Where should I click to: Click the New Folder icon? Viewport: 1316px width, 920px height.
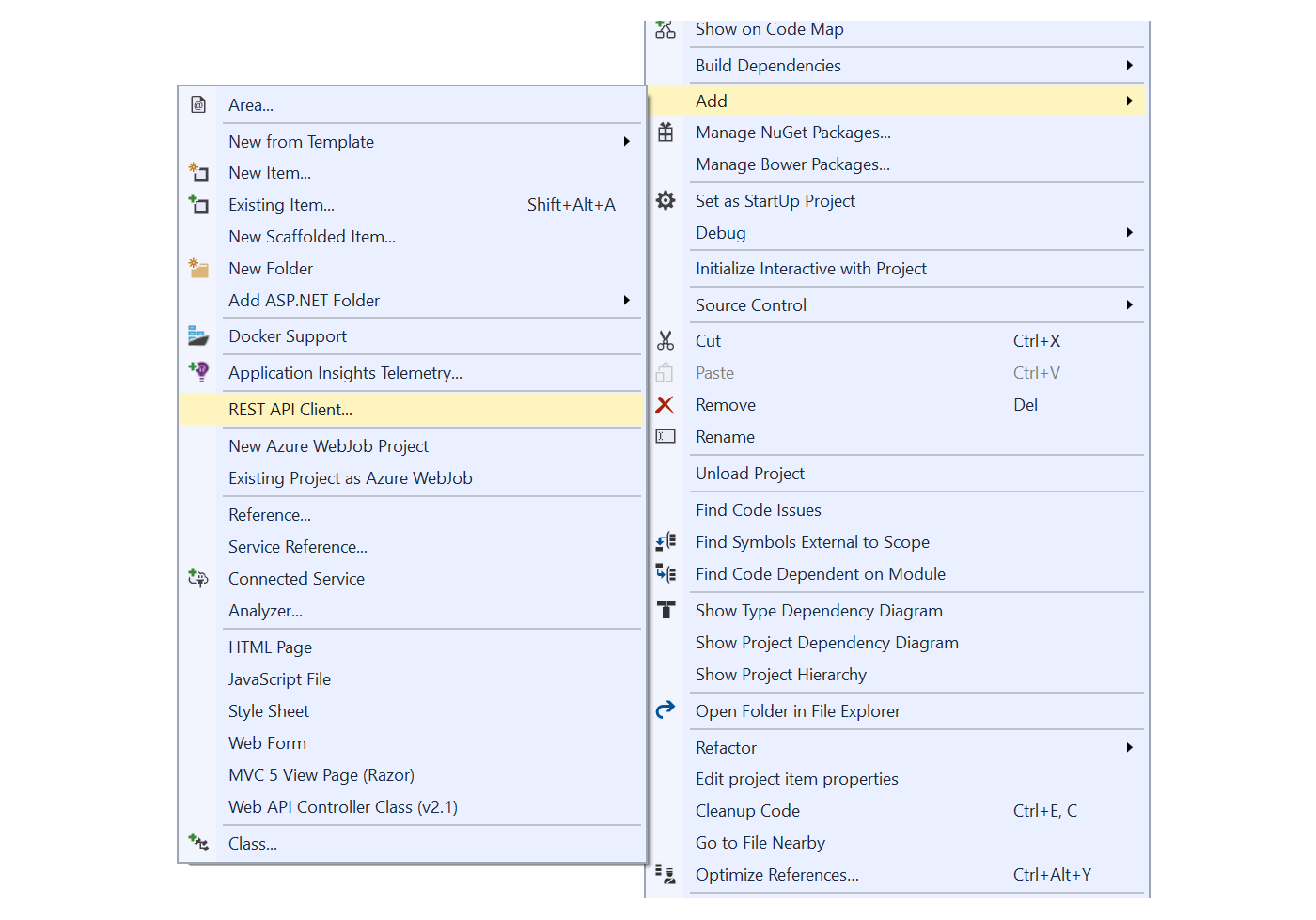tap(198, 269)
